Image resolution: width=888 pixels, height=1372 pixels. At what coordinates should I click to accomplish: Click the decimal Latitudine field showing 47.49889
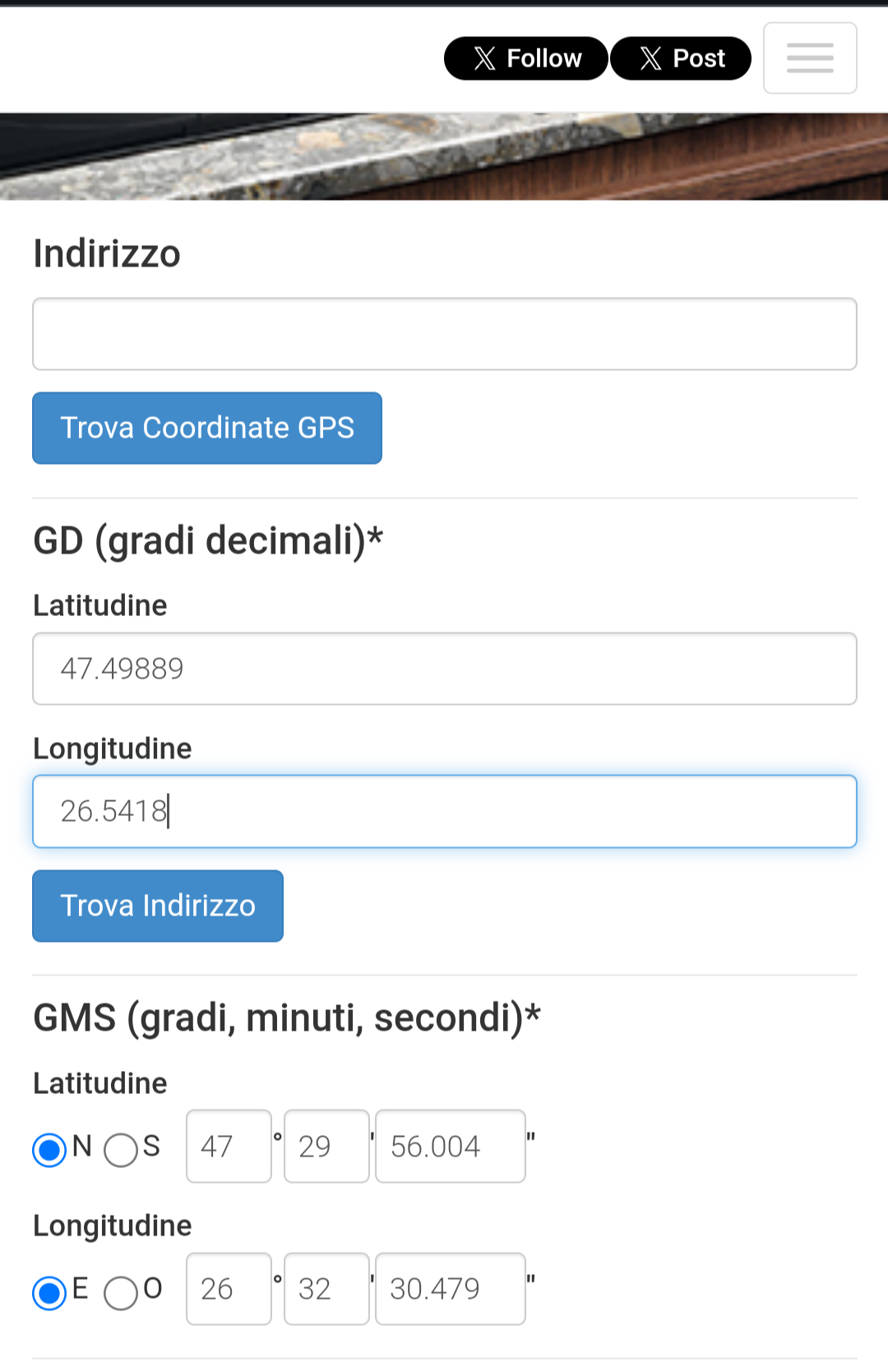tap(444, 669)
